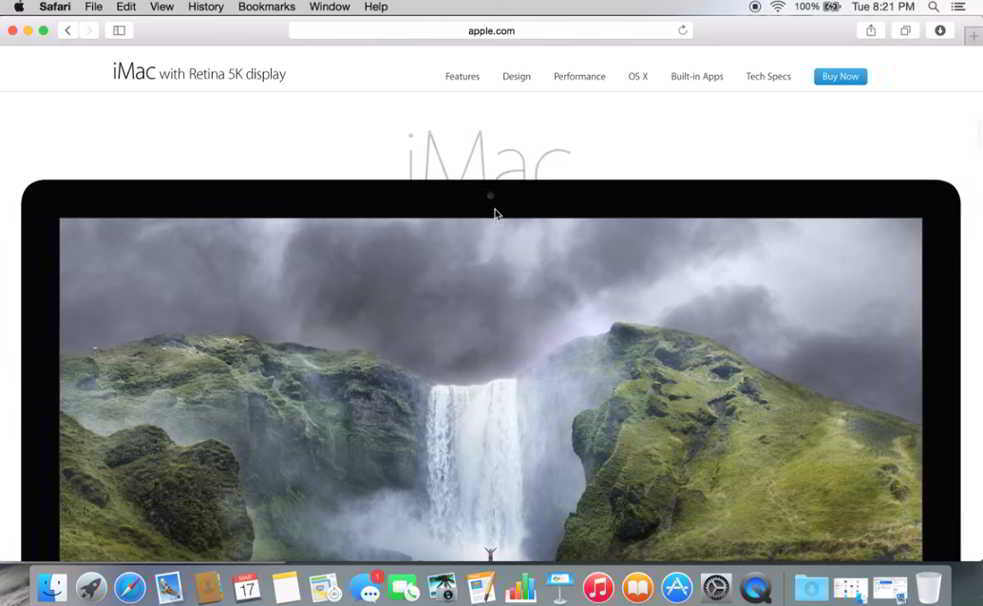Open Contacts book icon in dock
The image size is (983, 606).
click(208, 588)
